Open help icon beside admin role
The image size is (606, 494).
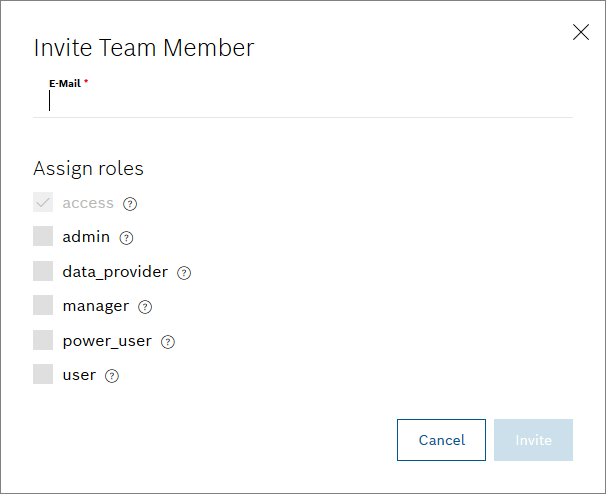click(x=126, y=238)
